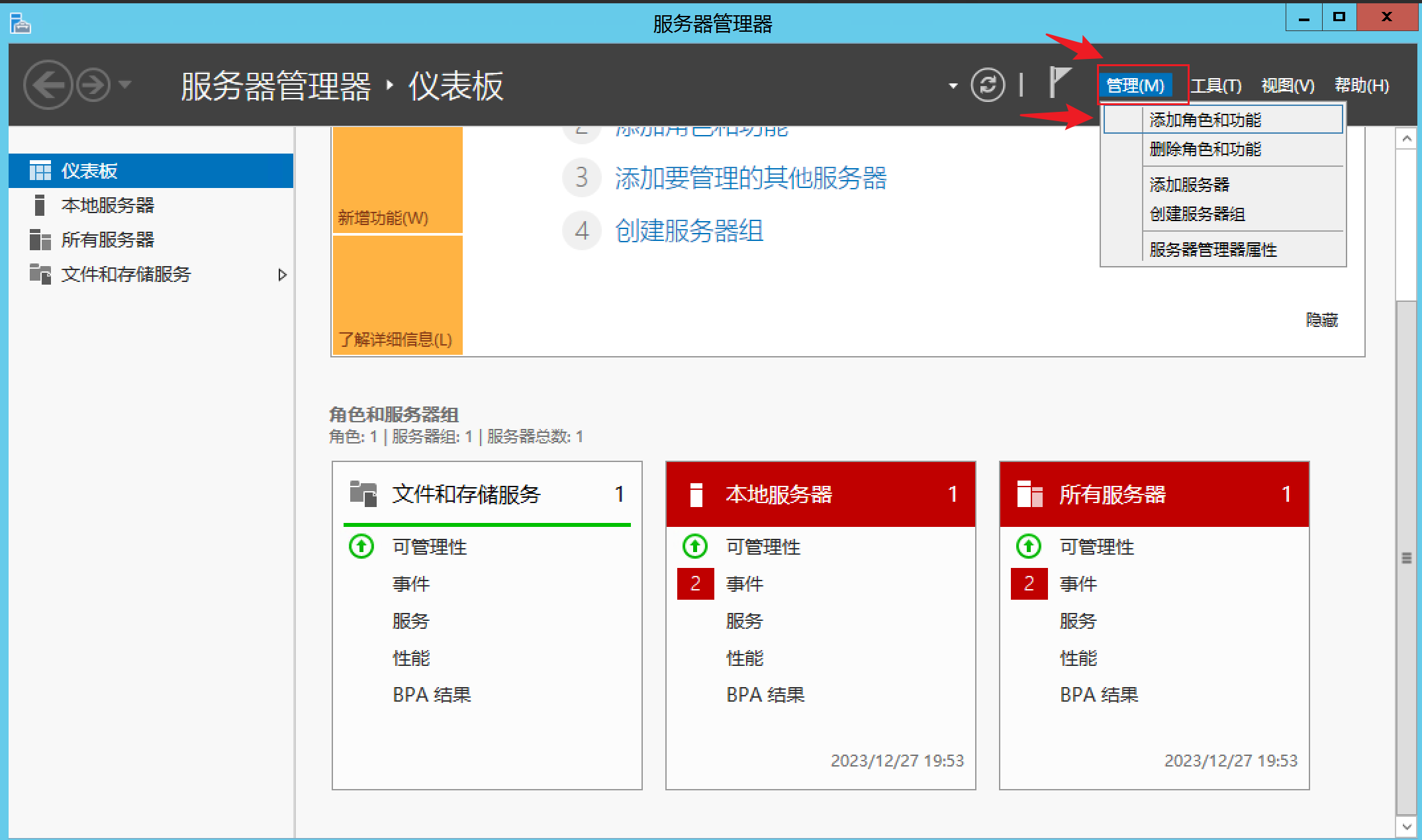Expand File and Storage Services sidebar arrow
The image size is (1422, 840).
point(283,275)
